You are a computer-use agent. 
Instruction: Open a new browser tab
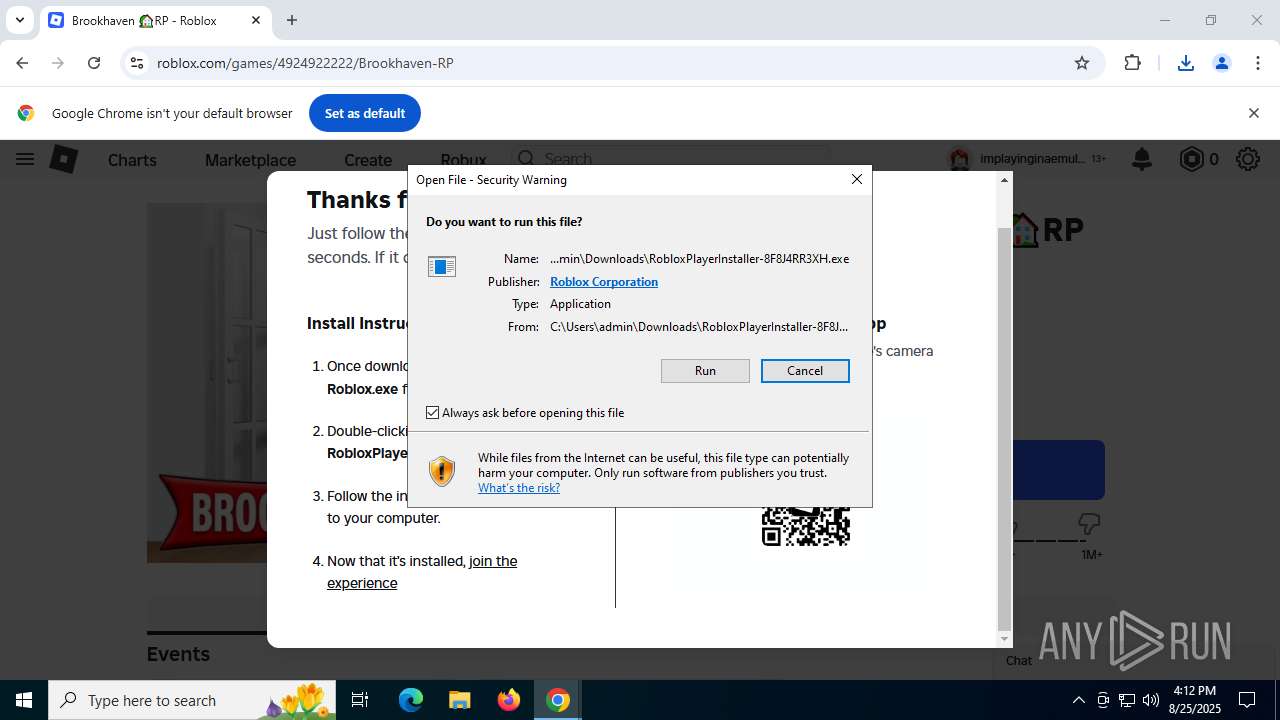click(x=292, y=20)
